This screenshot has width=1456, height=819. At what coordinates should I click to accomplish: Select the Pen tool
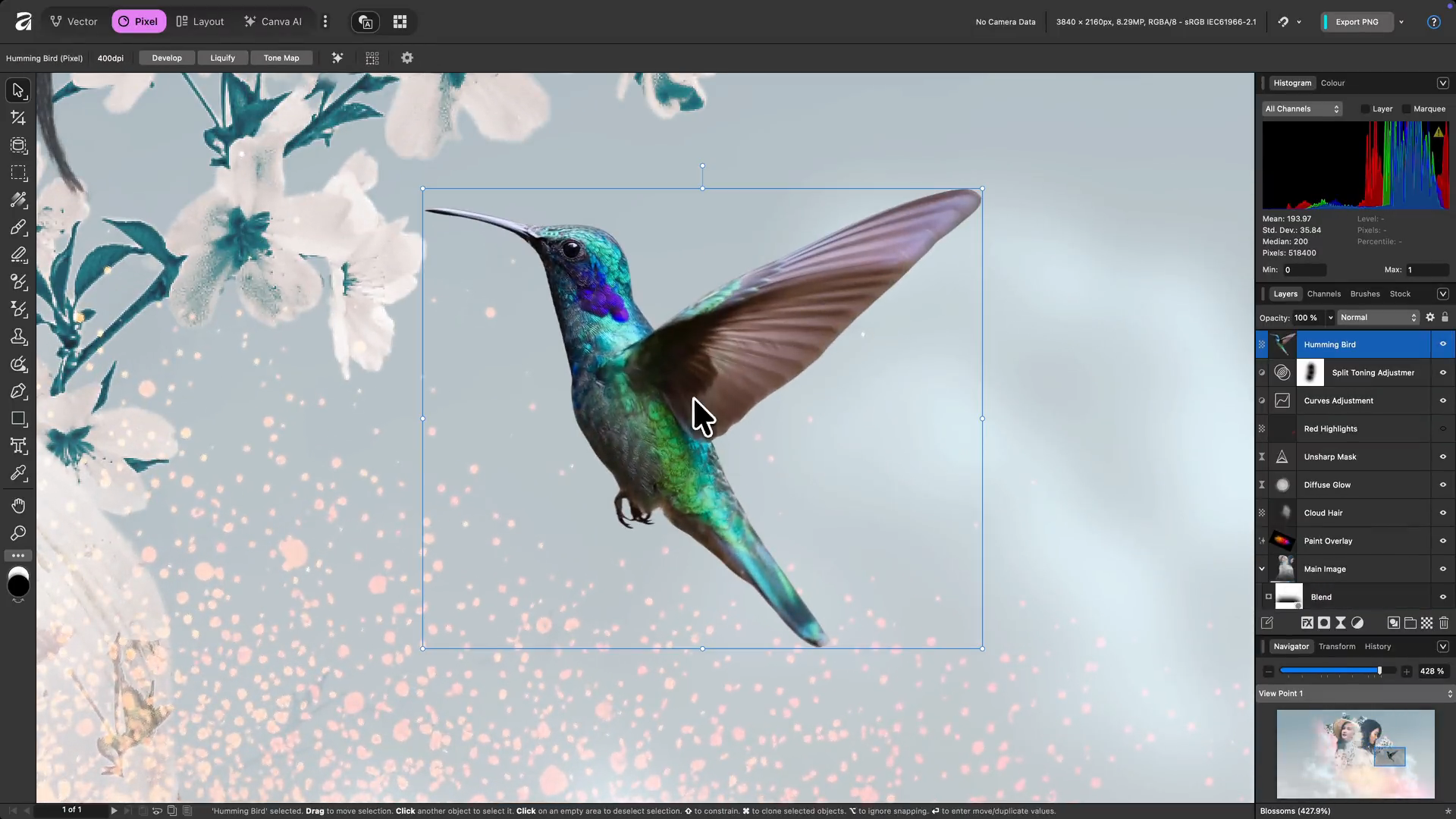click(x=18, y=391)
